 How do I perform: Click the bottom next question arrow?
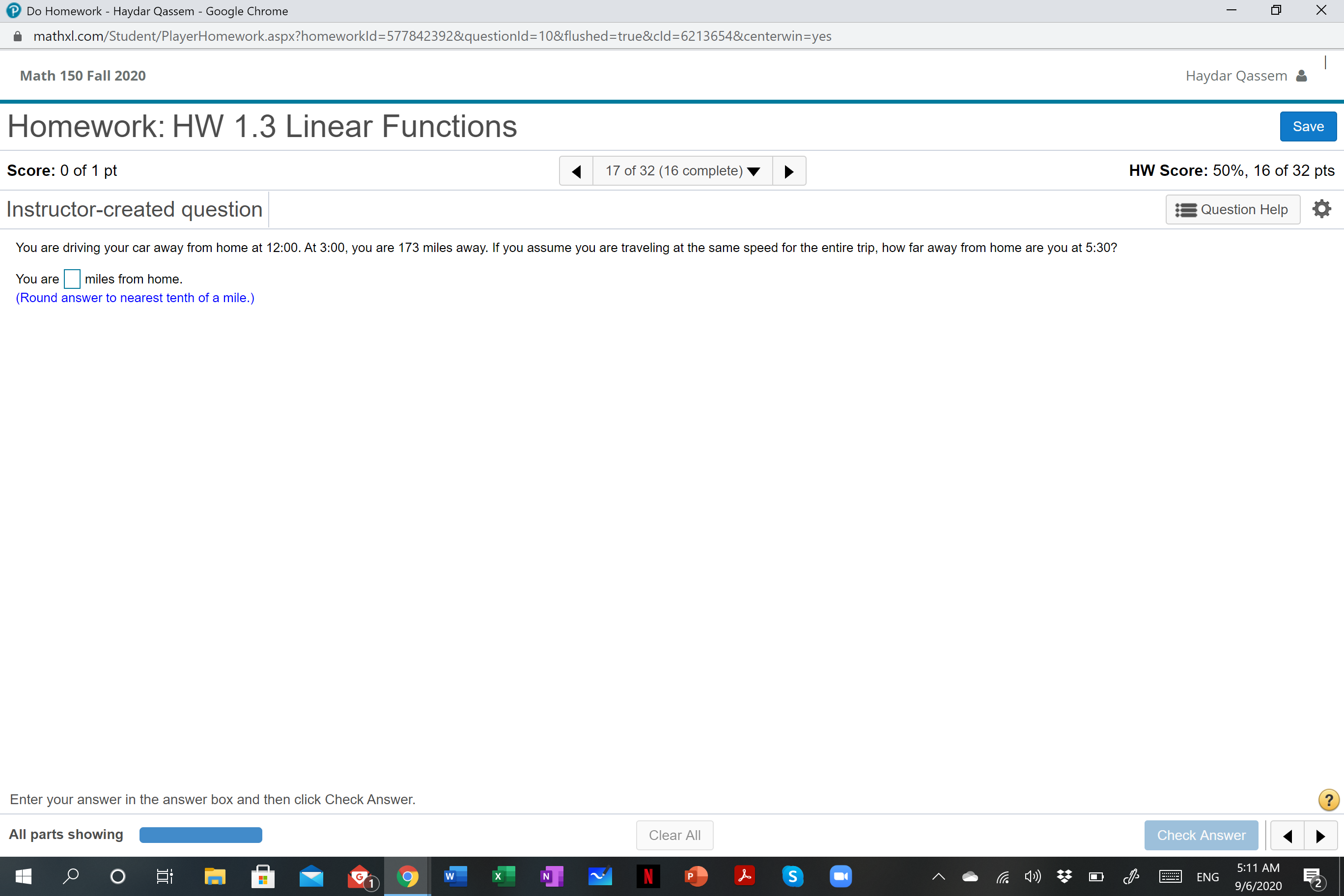(x=1320, y=836)
